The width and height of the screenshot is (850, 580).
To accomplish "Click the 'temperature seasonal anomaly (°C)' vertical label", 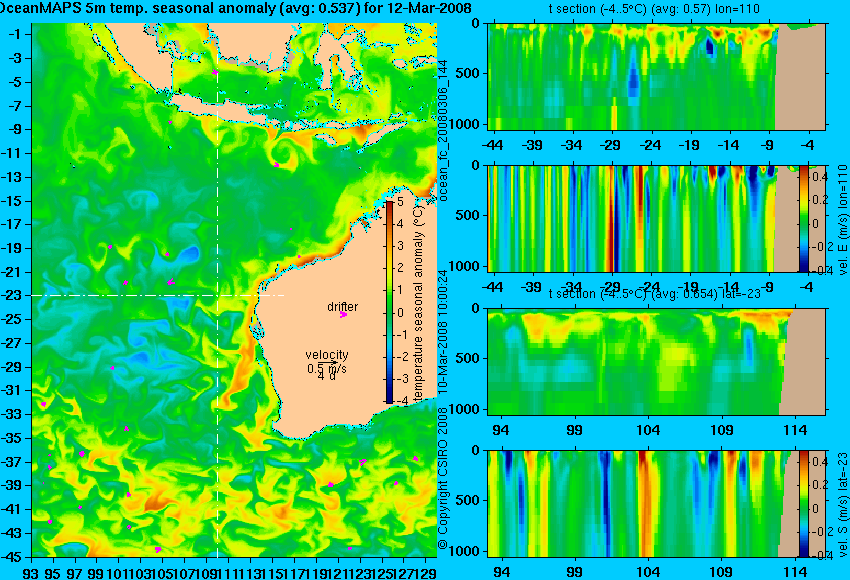I will [x=418, y=304].
